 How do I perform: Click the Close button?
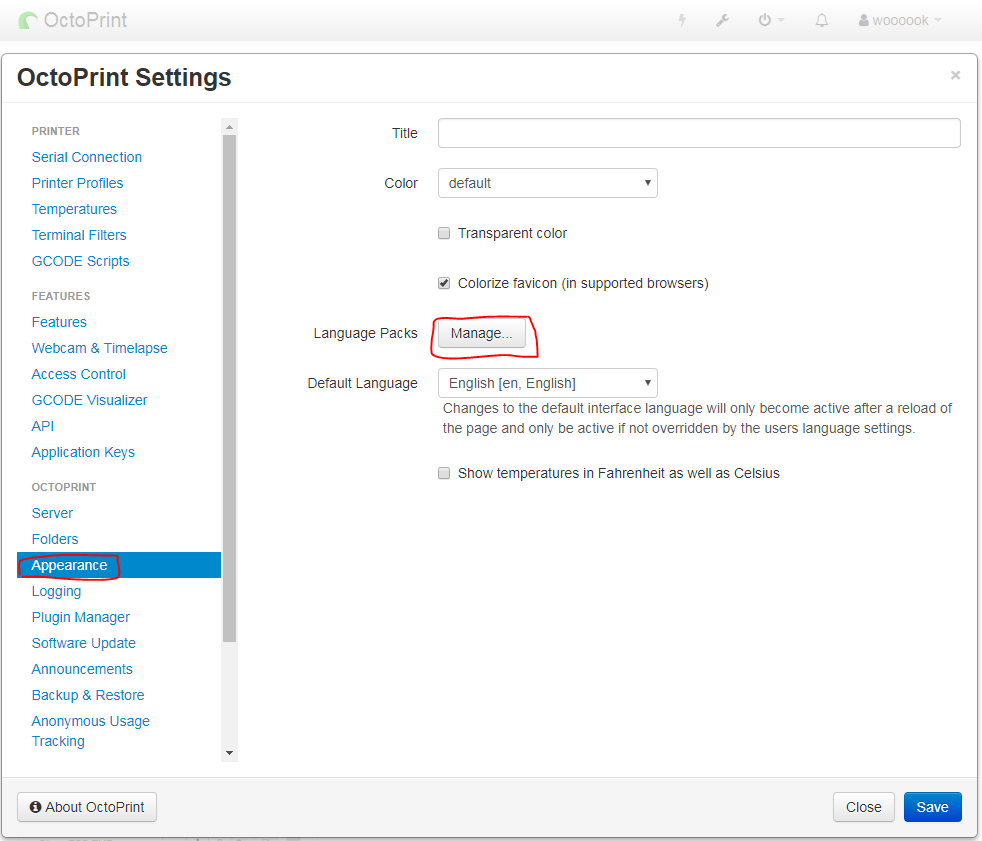click(x=864, y=807)
